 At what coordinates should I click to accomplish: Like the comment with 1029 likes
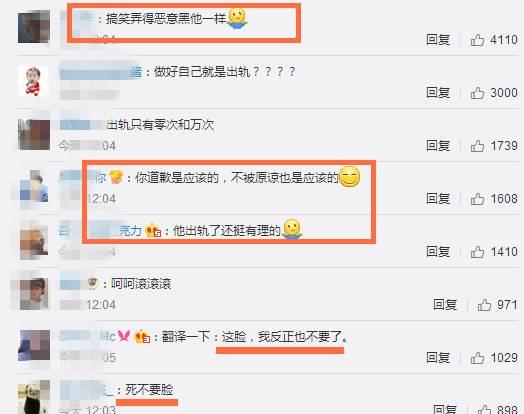pyautogui.click(x=477, y=358)
